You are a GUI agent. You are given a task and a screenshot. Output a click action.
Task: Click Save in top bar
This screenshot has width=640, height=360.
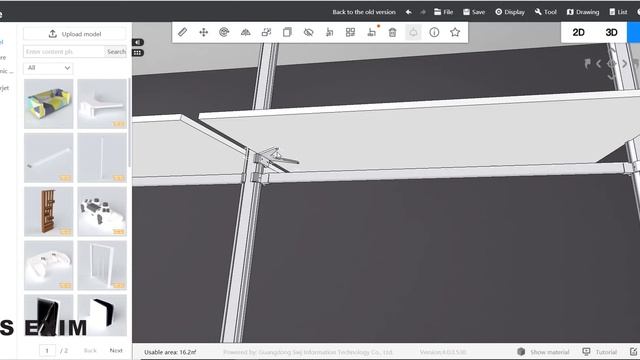[x=474, y=12]
